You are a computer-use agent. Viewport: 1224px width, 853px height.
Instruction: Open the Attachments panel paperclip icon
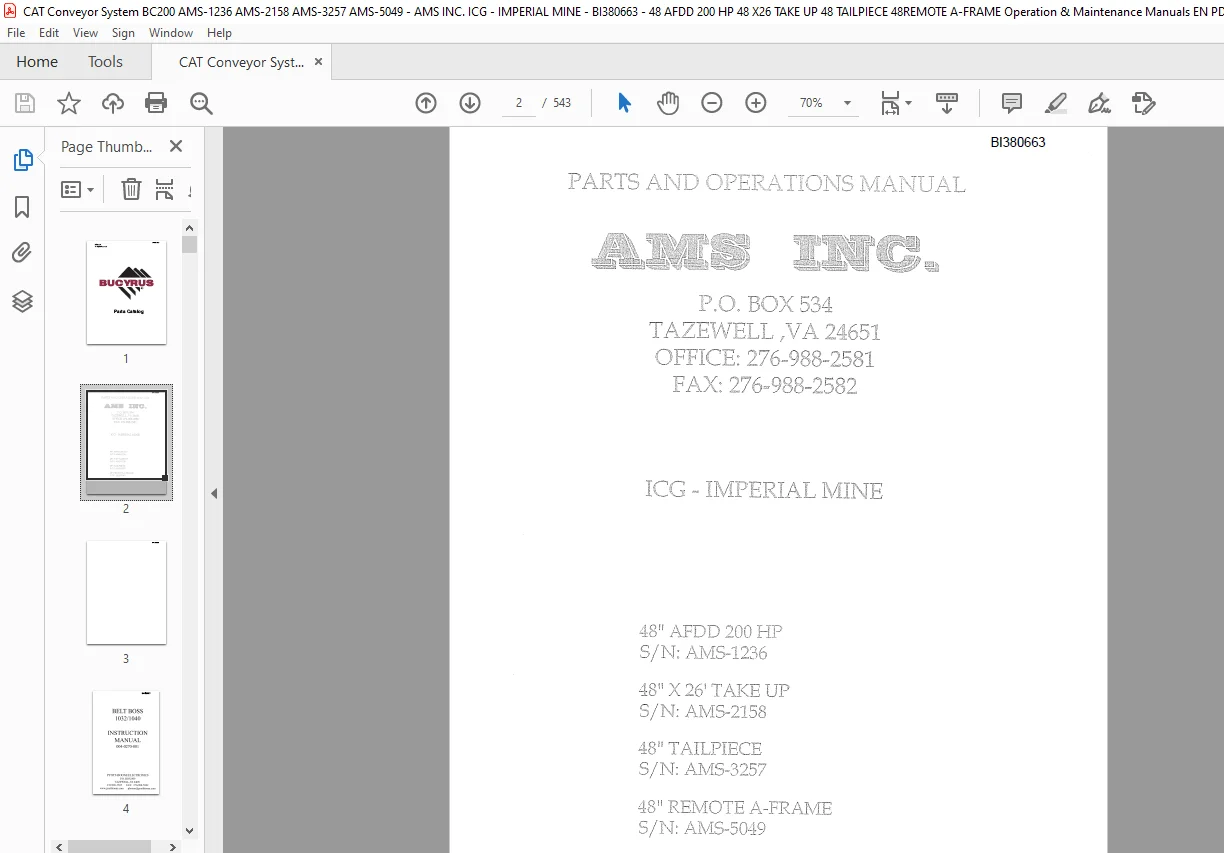pos(22,253)
